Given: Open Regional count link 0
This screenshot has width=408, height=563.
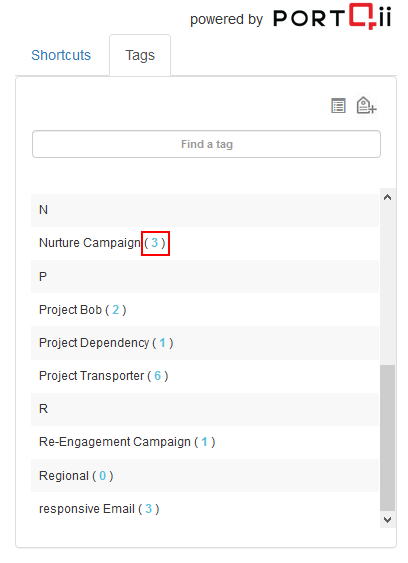Looking at the screenshot, I should click(x=103, y=476).
